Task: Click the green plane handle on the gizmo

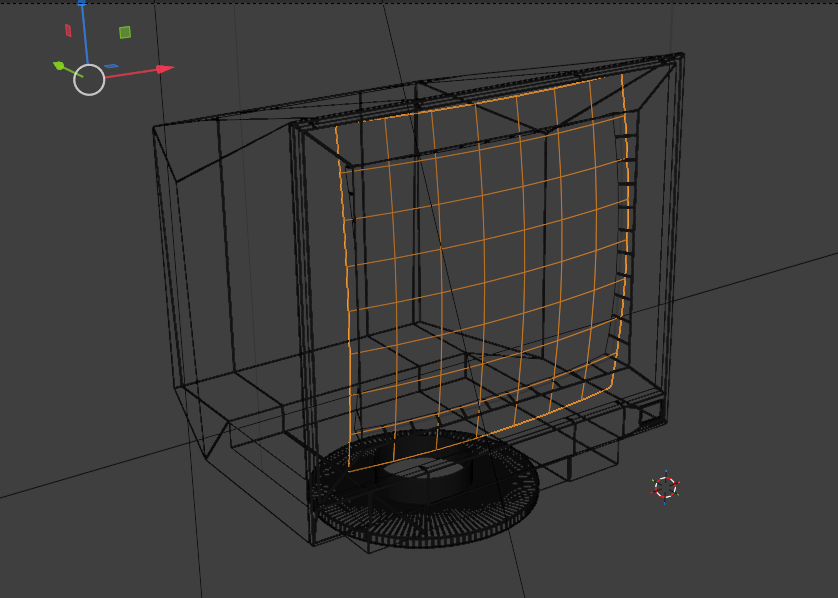Action: (x=125, y=33)
